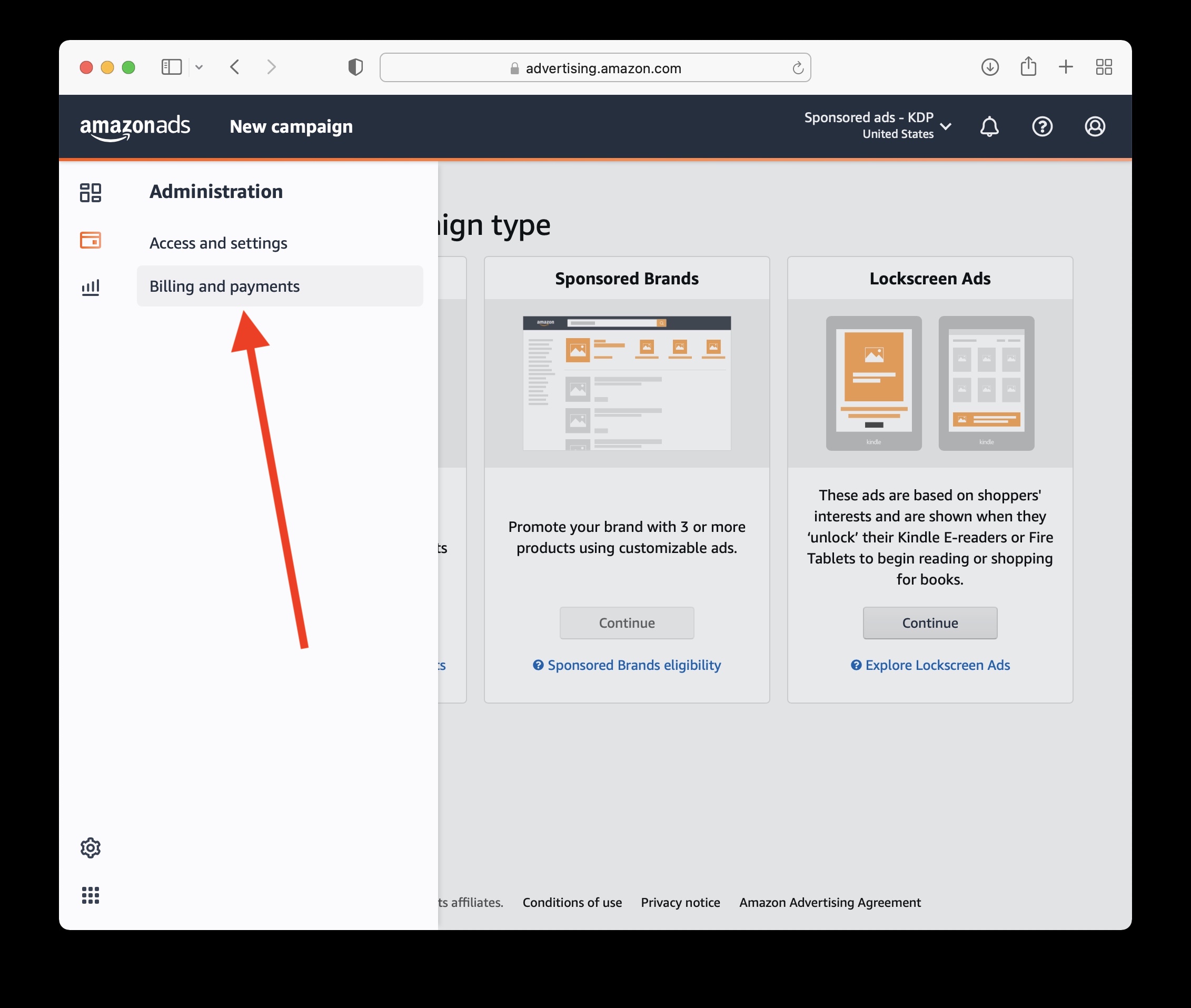Click Continue under Sponsored Brands
Image resolution: width=1191 pixels, height=1008 pixels.
(x=627, y=623)
